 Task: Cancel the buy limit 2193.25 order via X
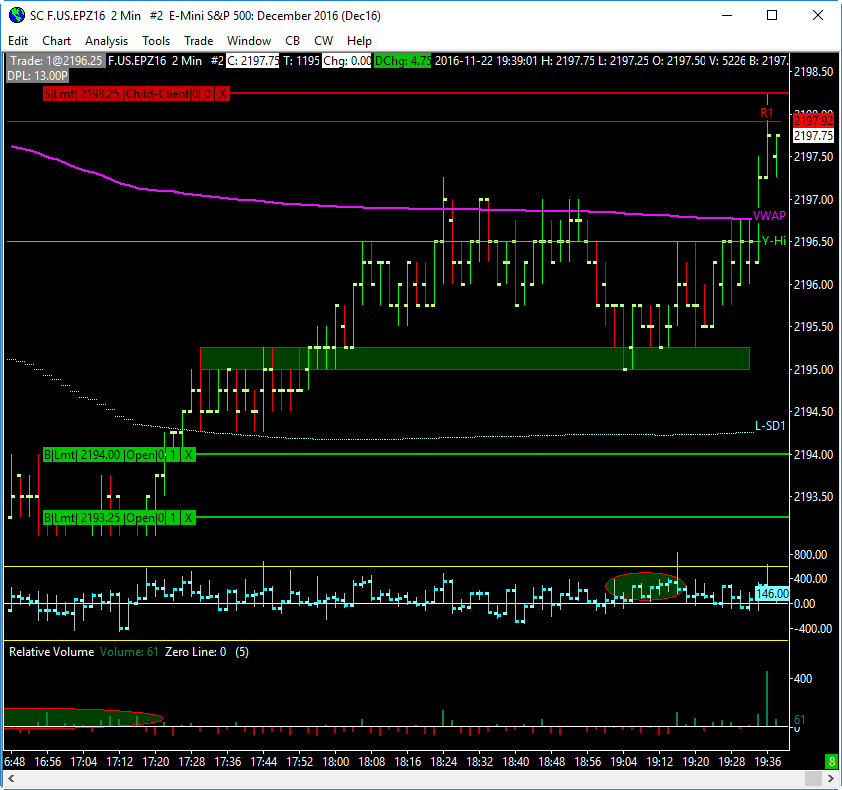188,518
